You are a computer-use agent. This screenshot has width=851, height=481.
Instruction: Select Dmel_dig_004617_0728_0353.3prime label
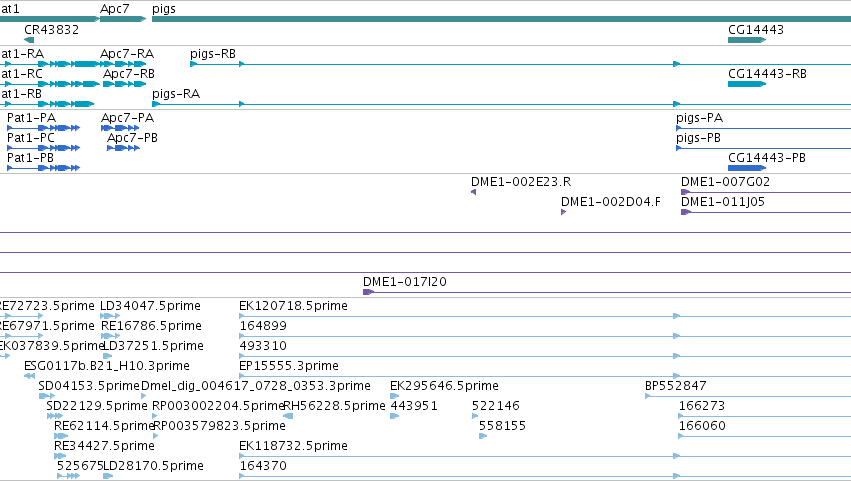(x=256, y=386)
